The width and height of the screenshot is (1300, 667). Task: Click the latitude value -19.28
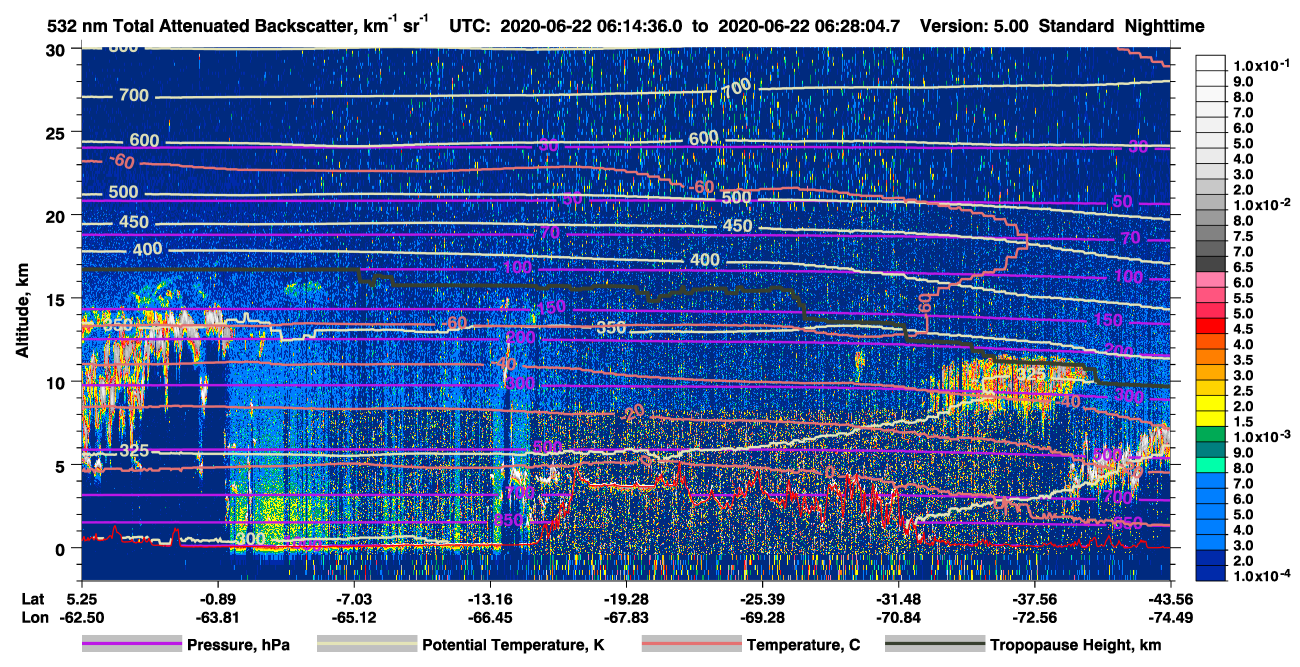(x=625, y=599)
